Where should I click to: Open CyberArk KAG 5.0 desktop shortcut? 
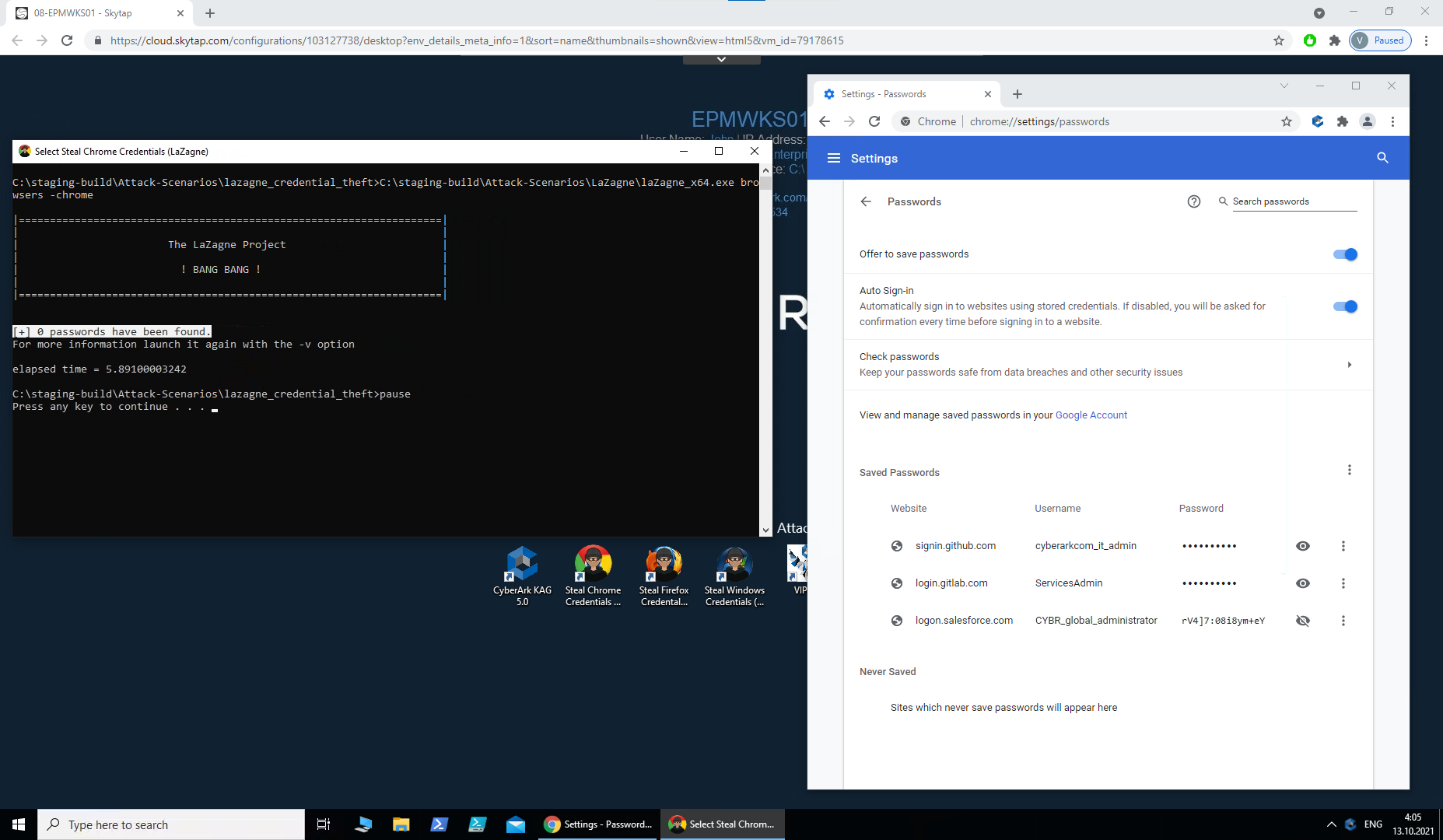click(x=522, y=576)
